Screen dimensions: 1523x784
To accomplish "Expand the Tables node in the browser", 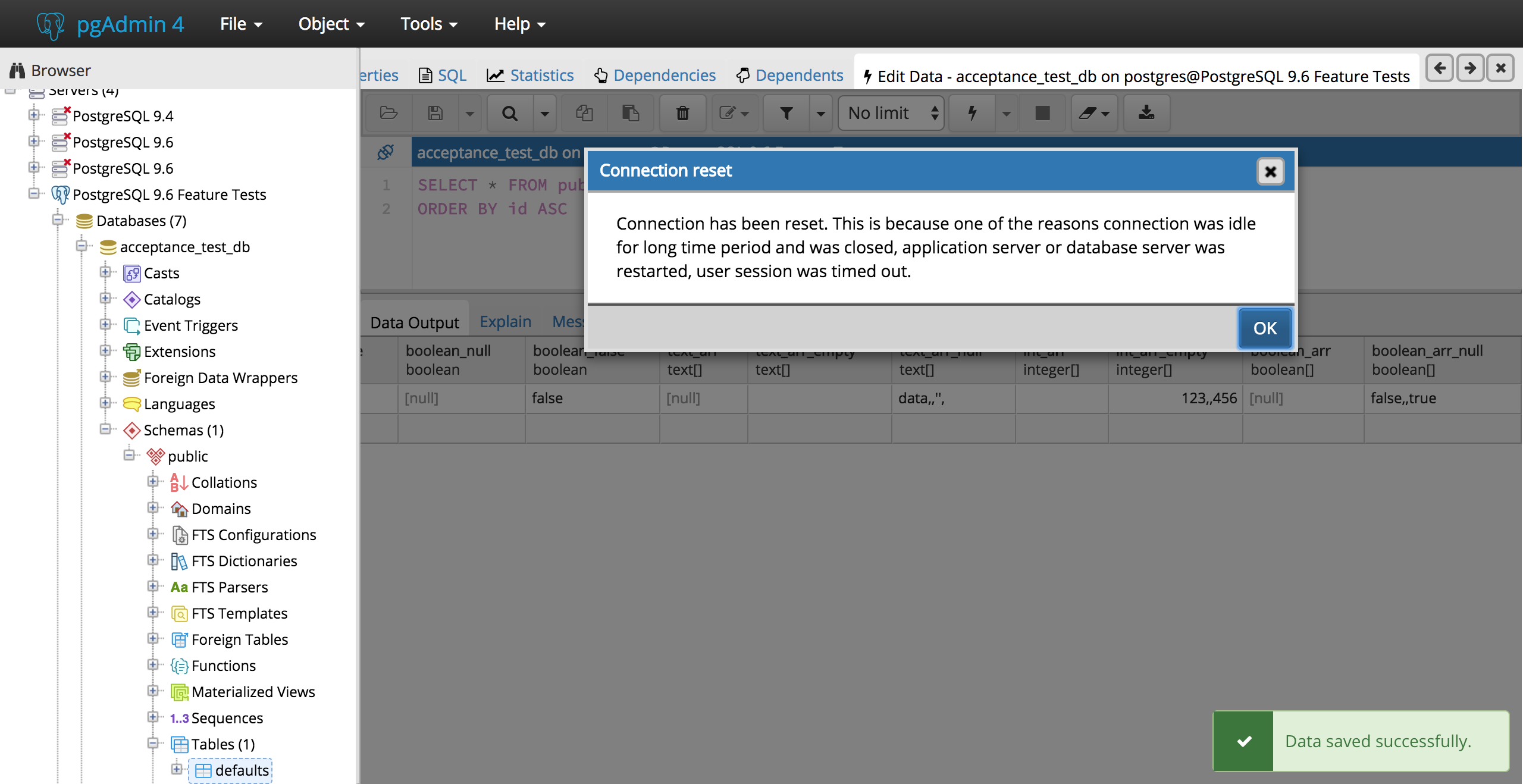I will tap(153, 744).
